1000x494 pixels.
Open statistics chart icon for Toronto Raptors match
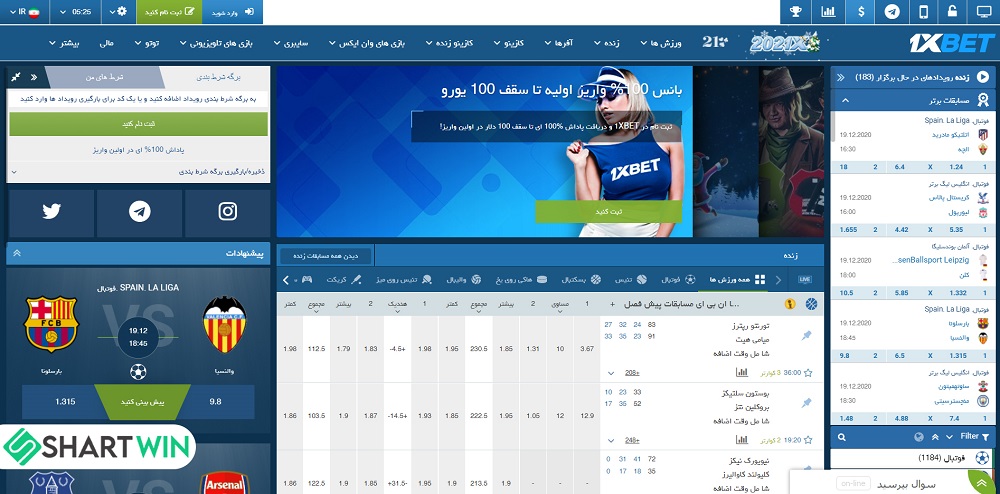point(742,372)
